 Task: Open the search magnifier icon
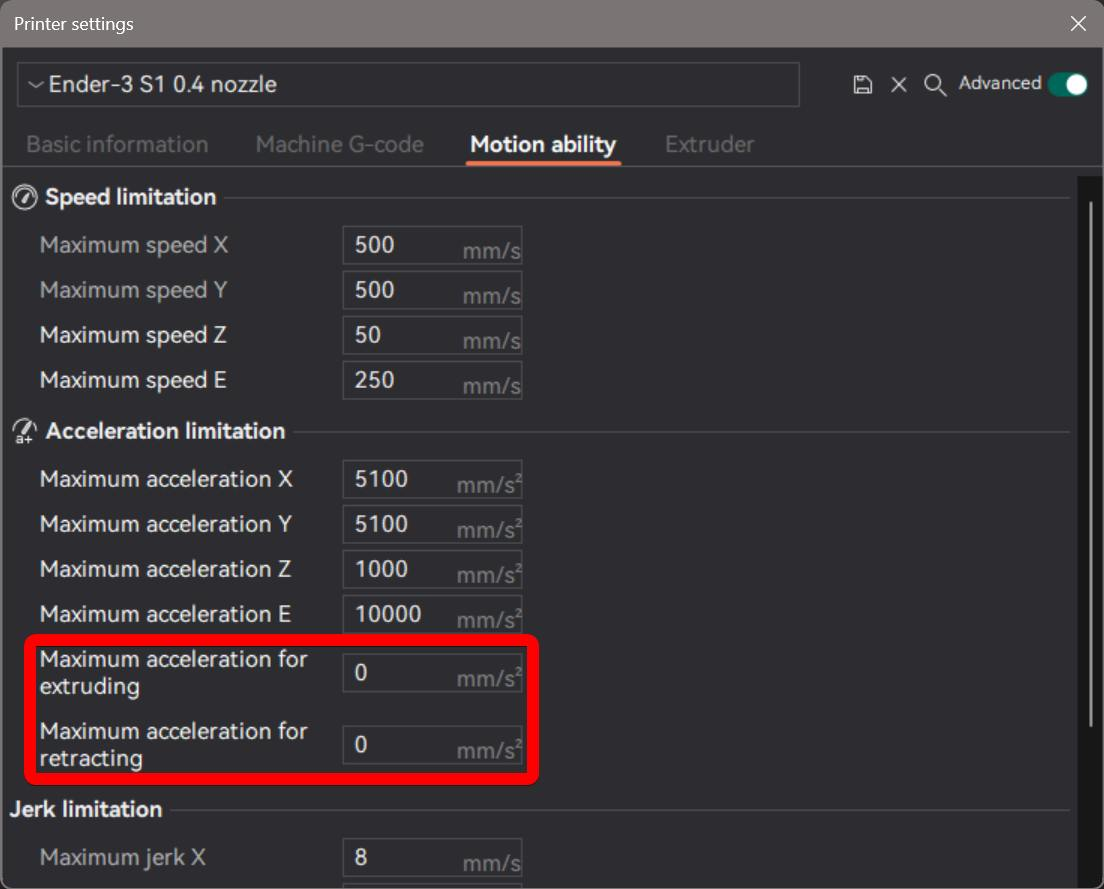tap(934, 85)
